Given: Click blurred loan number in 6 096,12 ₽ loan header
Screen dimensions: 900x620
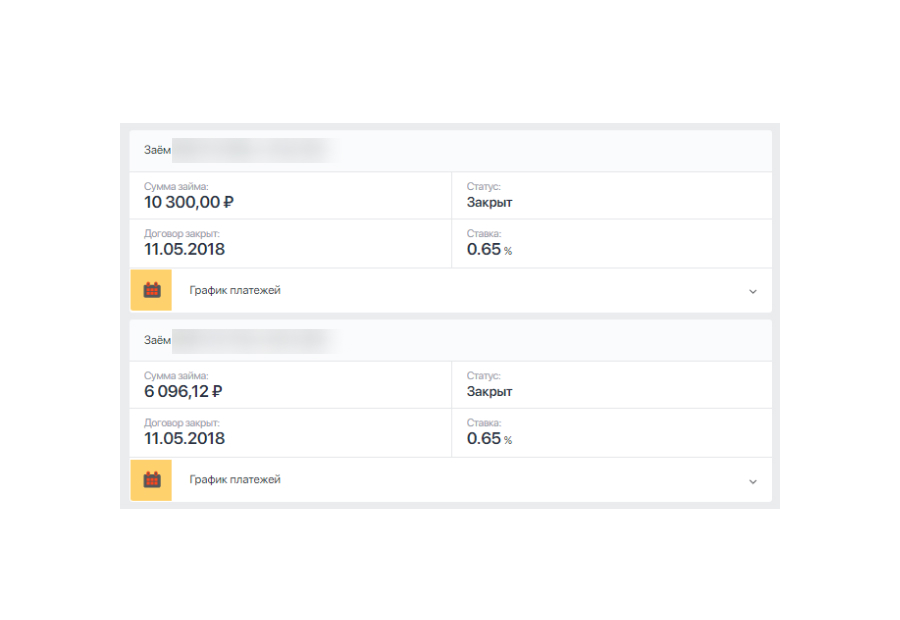Looking at the screenshot, I should (250, 340).
